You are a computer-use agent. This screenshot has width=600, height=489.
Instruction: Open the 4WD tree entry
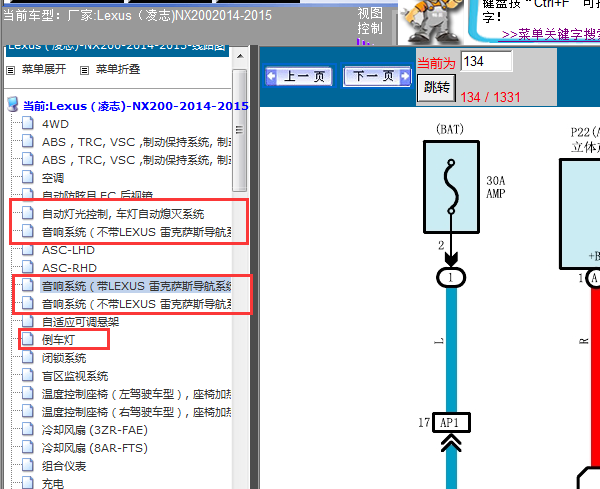(55, 124)
